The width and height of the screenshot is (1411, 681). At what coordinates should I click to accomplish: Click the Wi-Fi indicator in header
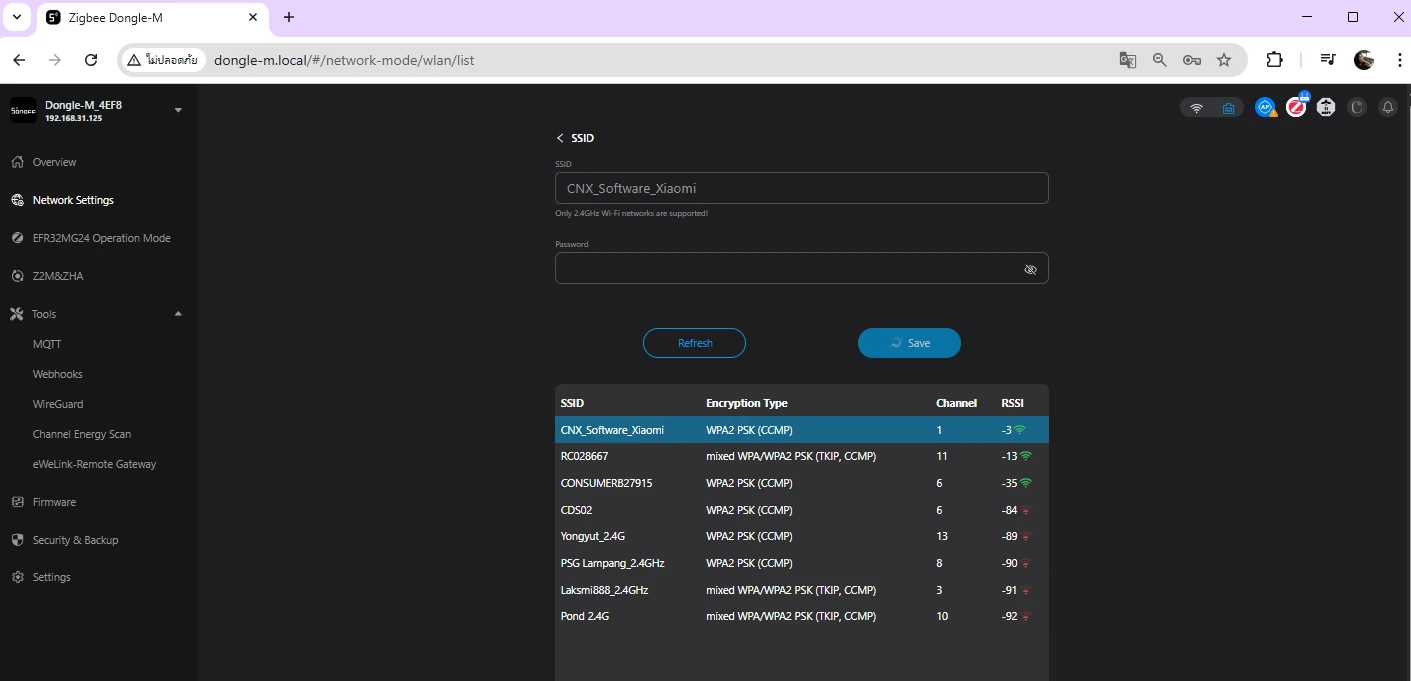pyautogui.click(x=1196, y=108)
